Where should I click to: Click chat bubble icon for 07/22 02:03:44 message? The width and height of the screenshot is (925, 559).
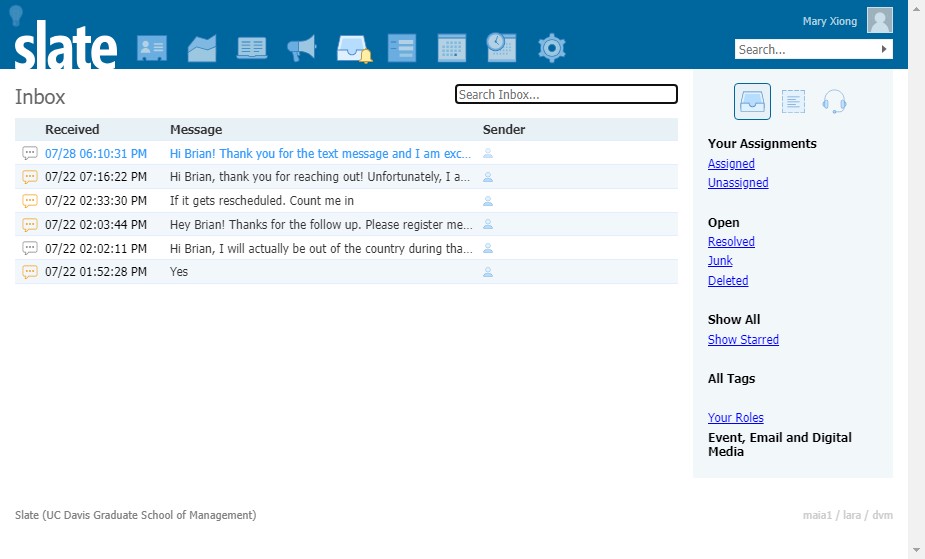[x=29, y=225]
